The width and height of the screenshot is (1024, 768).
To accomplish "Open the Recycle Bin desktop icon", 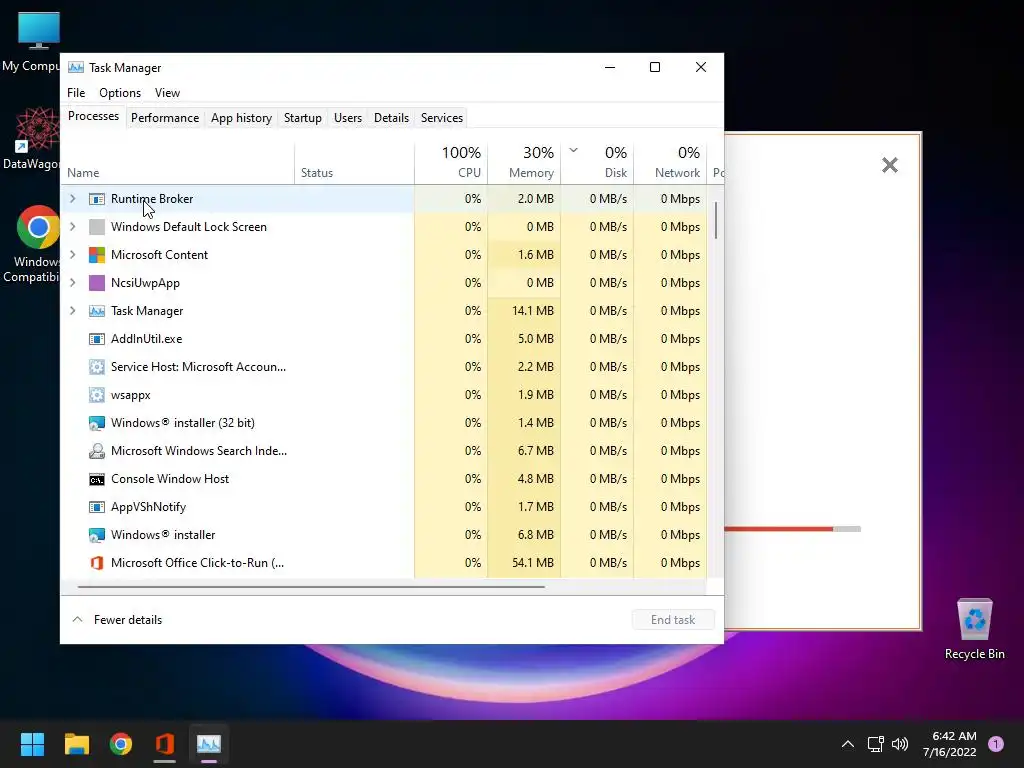I will pos(974,629).
